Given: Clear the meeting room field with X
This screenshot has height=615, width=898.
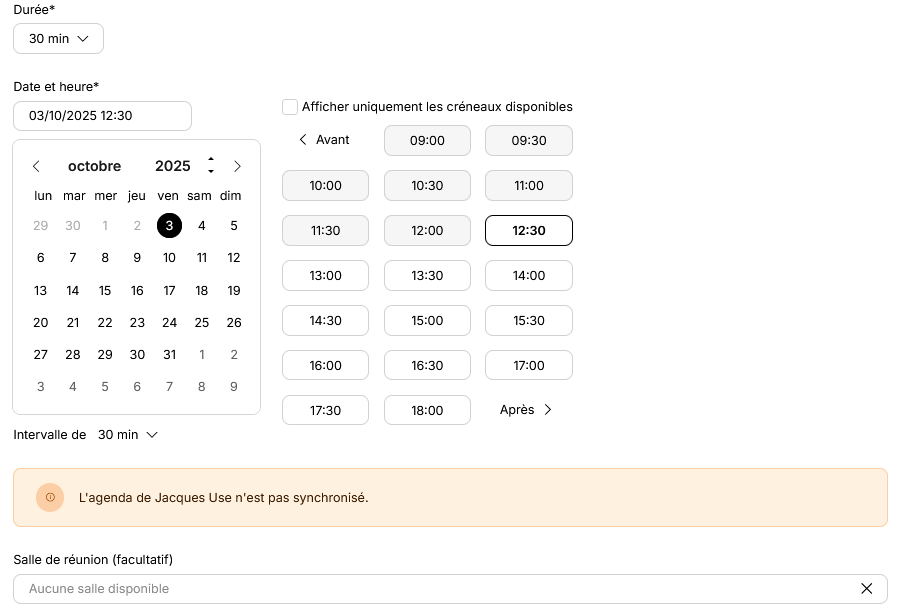Looking at the screenshot, I should (867, 589).
